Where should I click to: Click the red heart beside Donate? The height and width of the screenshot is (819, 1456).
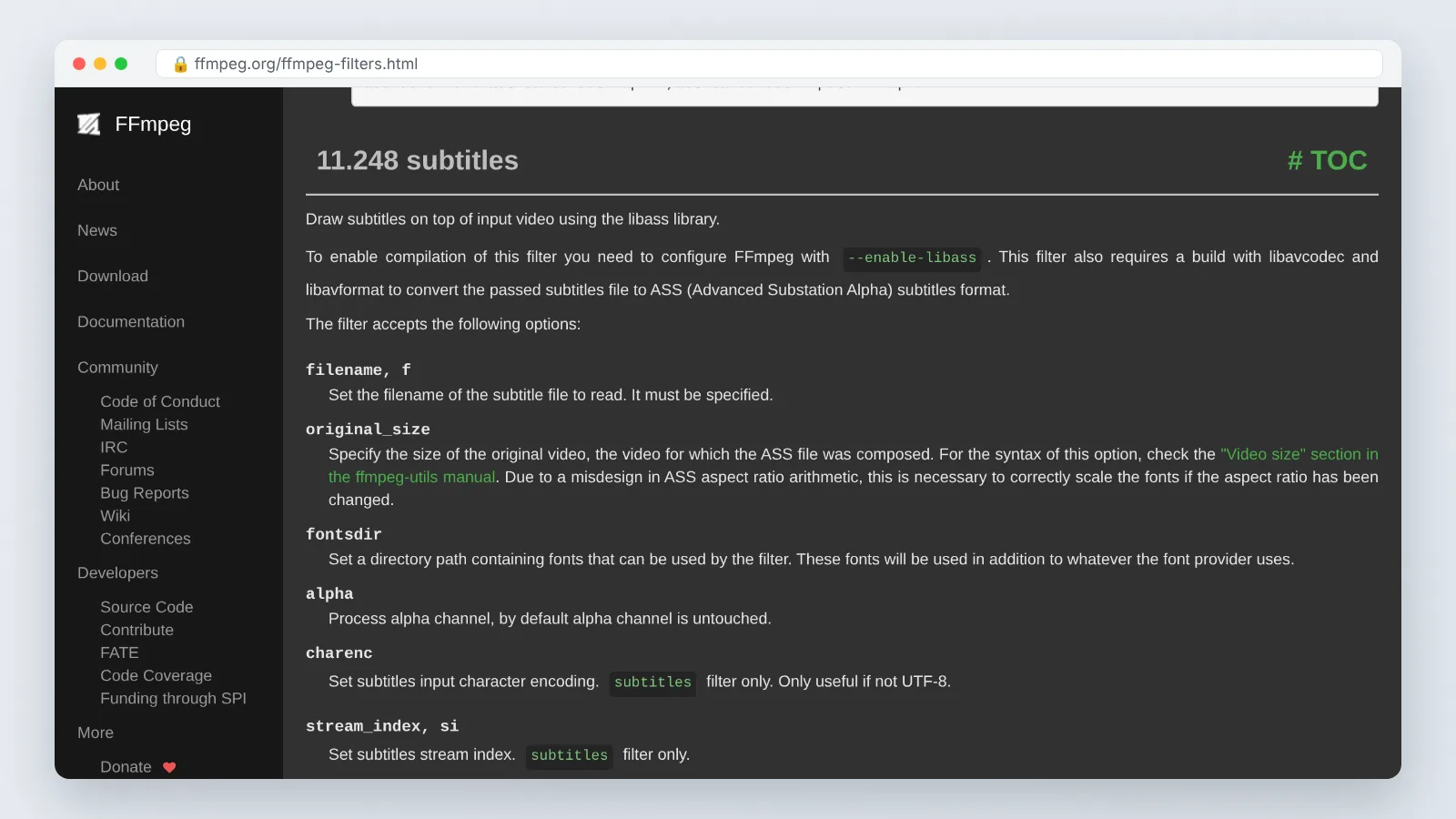coord(169,767)
